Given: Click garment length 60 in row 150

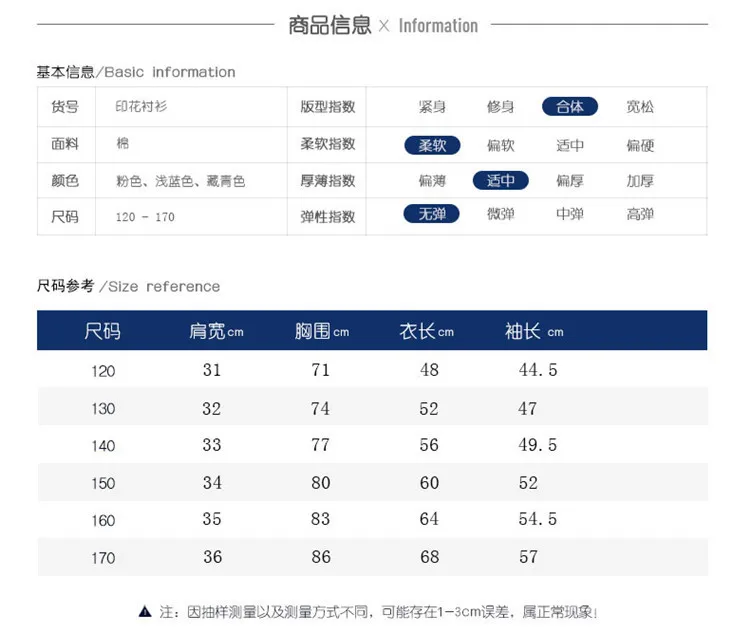Looking at the screenshot, I should [429, 482].
